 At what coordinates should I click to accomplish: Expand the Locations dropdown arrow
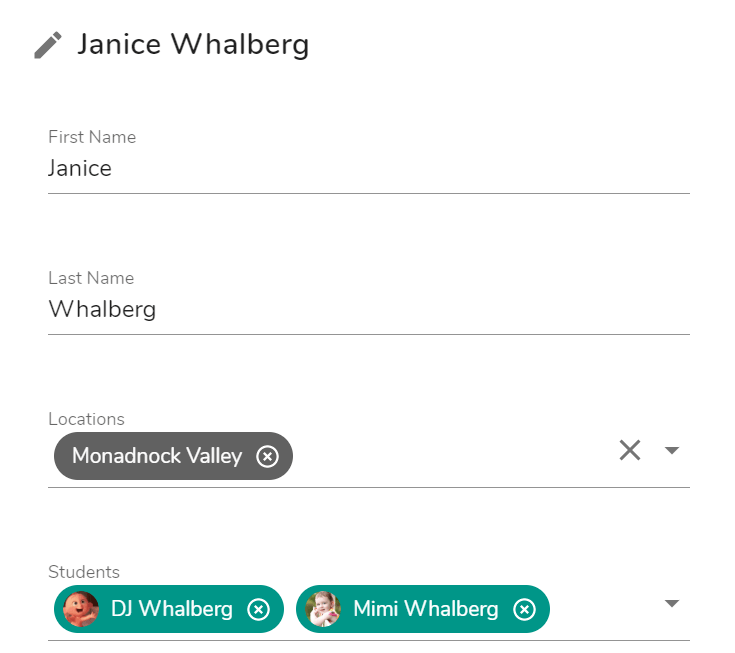pos(672,450)
